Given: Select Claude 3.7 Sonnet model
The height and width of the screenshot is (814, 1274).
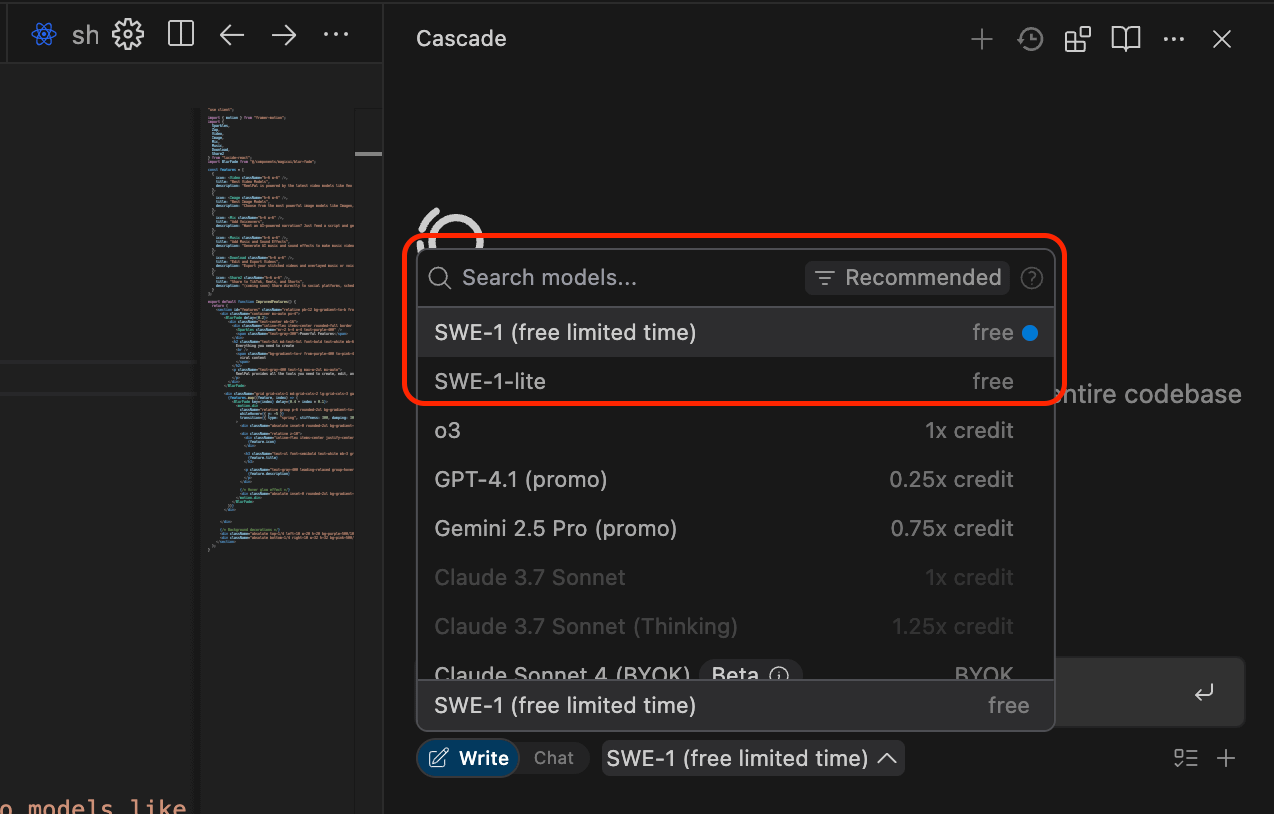Looking at the screenshot, I should (735, 577).
